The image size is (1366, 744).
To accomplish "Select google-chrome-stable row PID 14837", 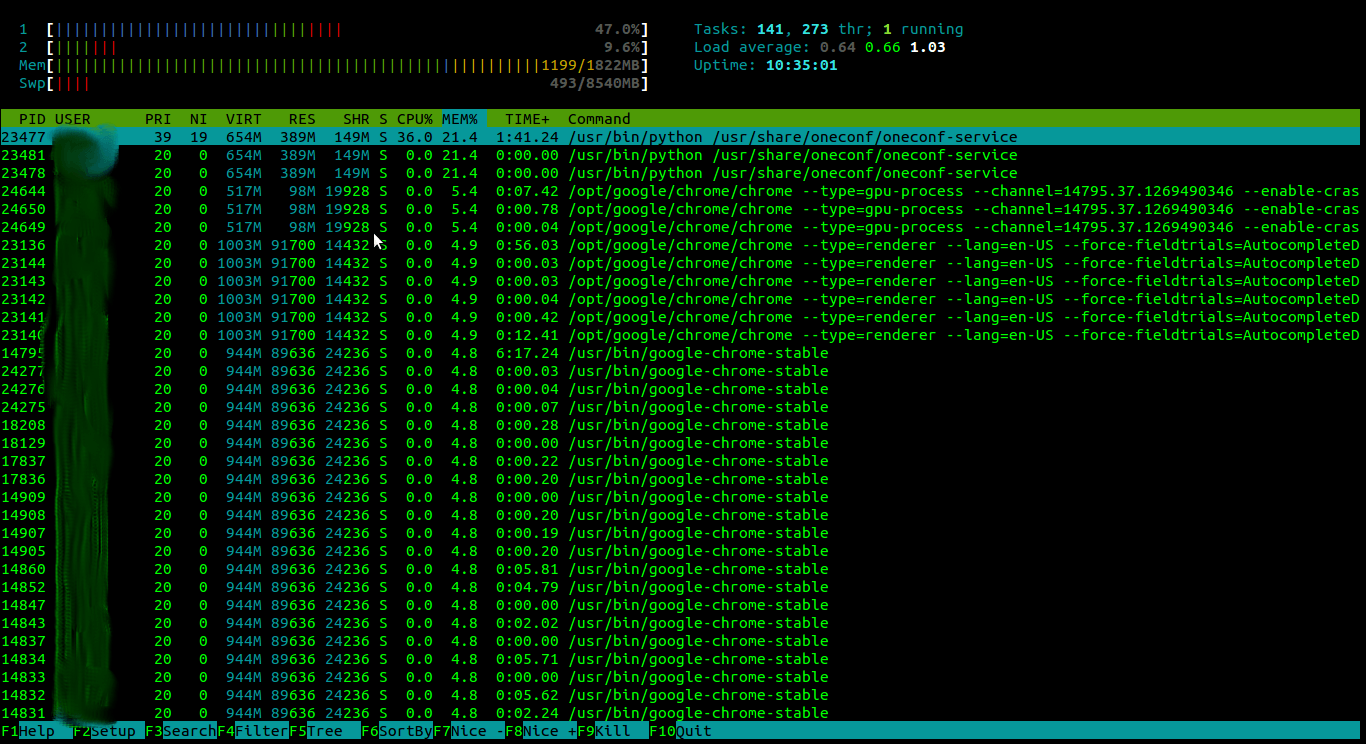I will point(680,641).
